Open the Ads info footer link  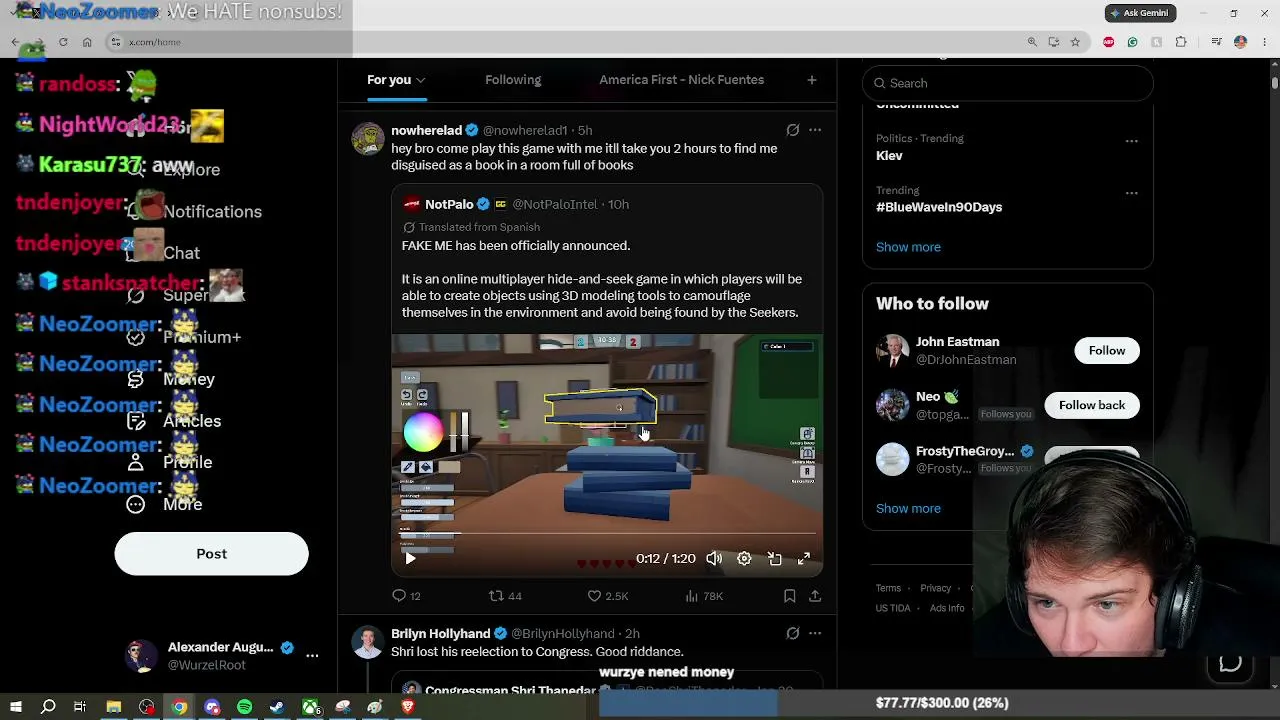coord(947,608)
